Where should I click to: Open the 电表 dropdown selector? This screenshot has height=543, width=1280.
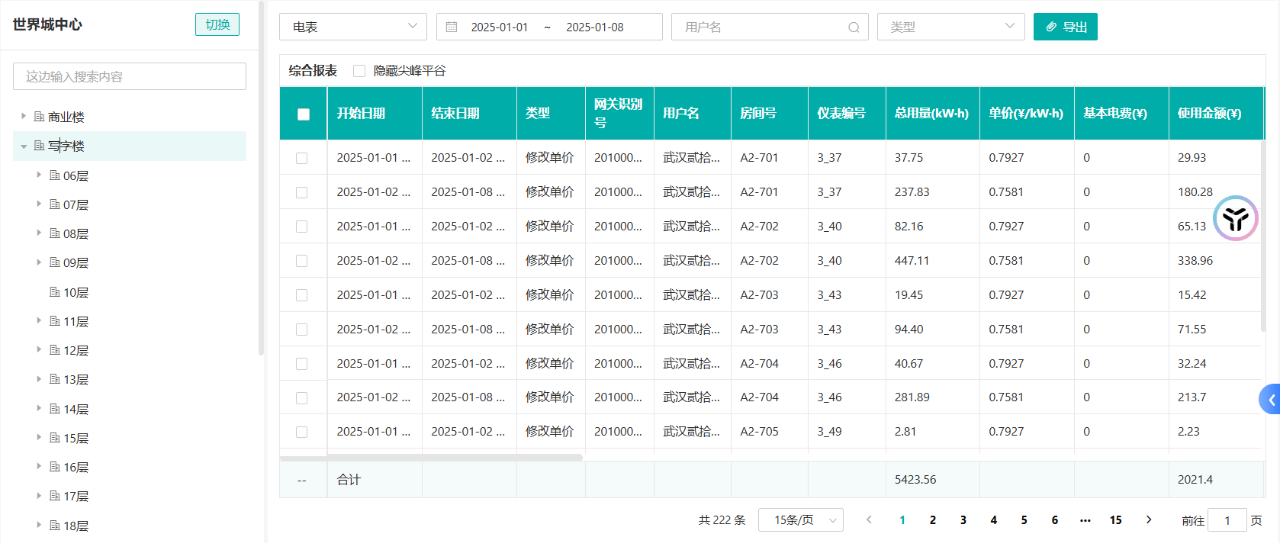(352, 27)
